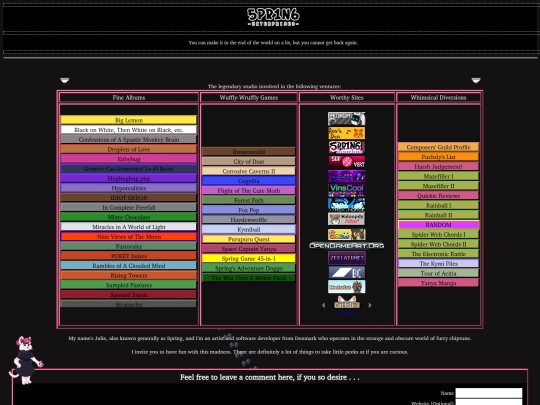This screenshot has width=540, height=405.
Task: Select the Worthy Sites column header
Action: tap(346, 97)
